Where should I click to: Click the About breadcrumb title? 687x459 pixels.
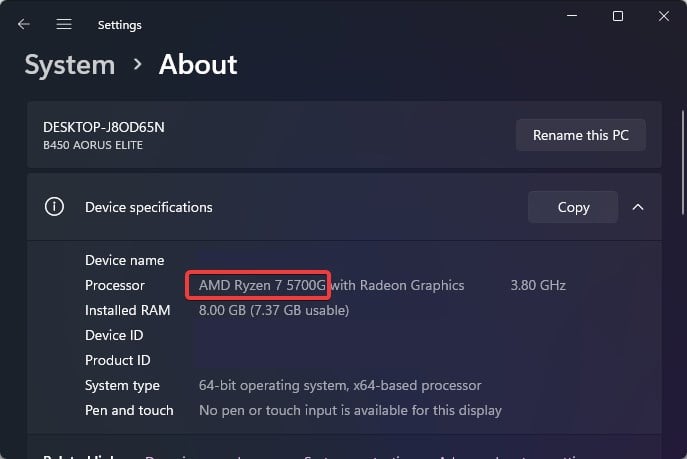(x=198, y=65)
